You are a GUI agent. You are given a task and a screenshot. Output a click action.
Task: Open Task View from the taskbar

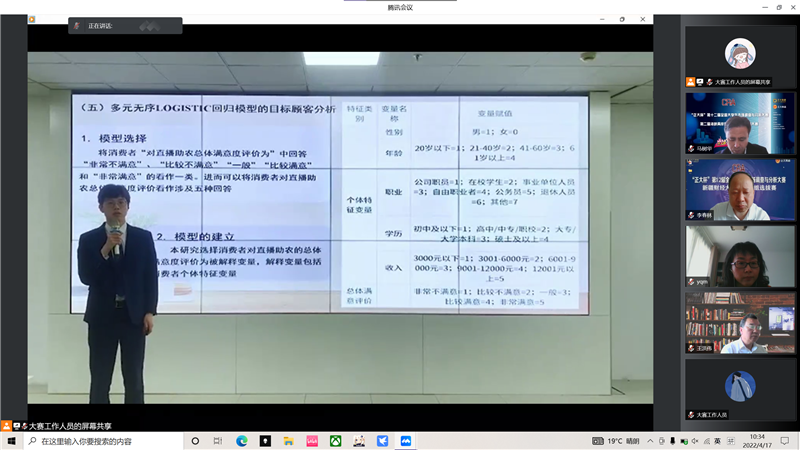coord(219,441)
